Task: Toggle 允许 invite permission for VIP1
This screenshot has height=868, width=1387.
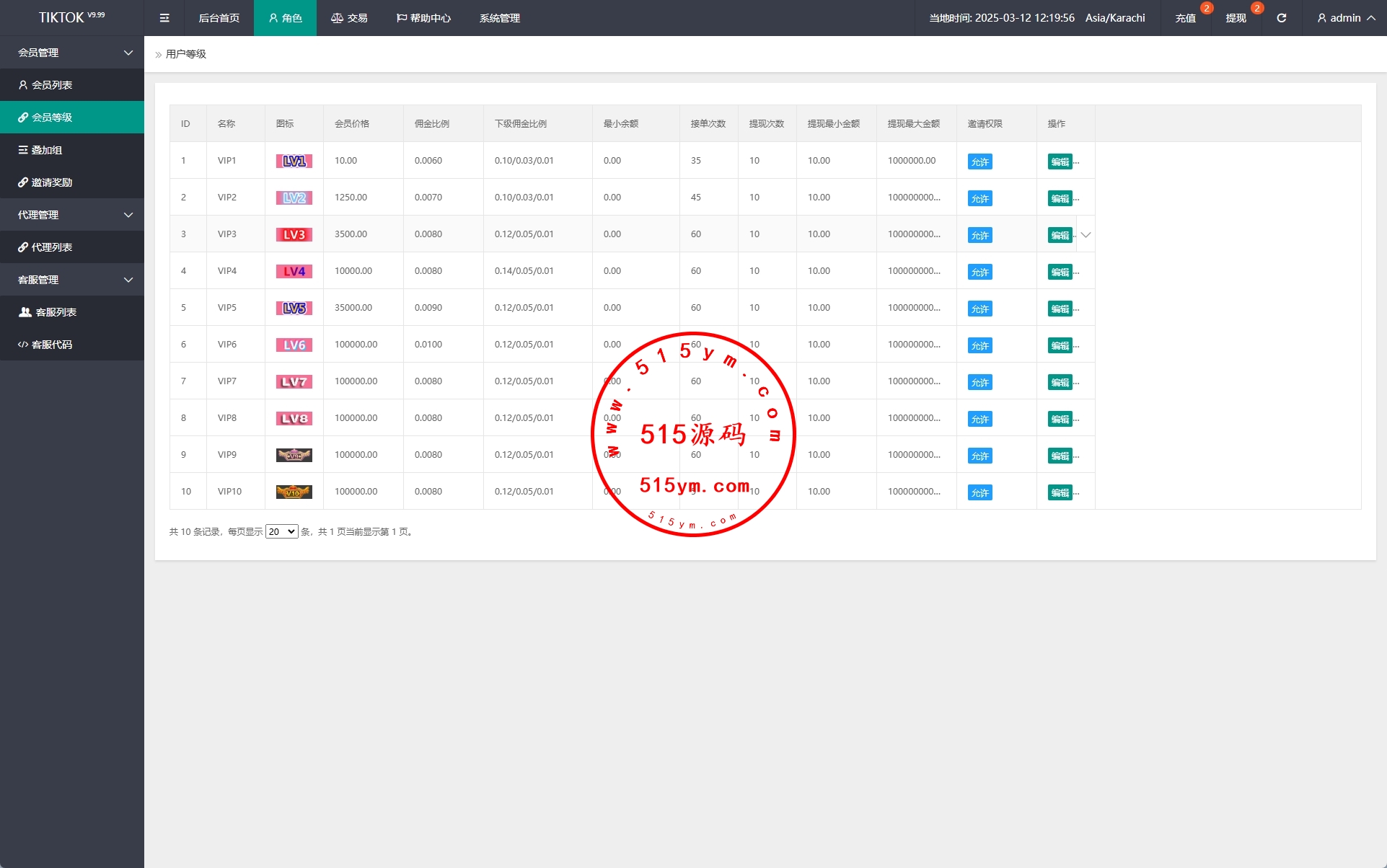Action: coord(979,161)
